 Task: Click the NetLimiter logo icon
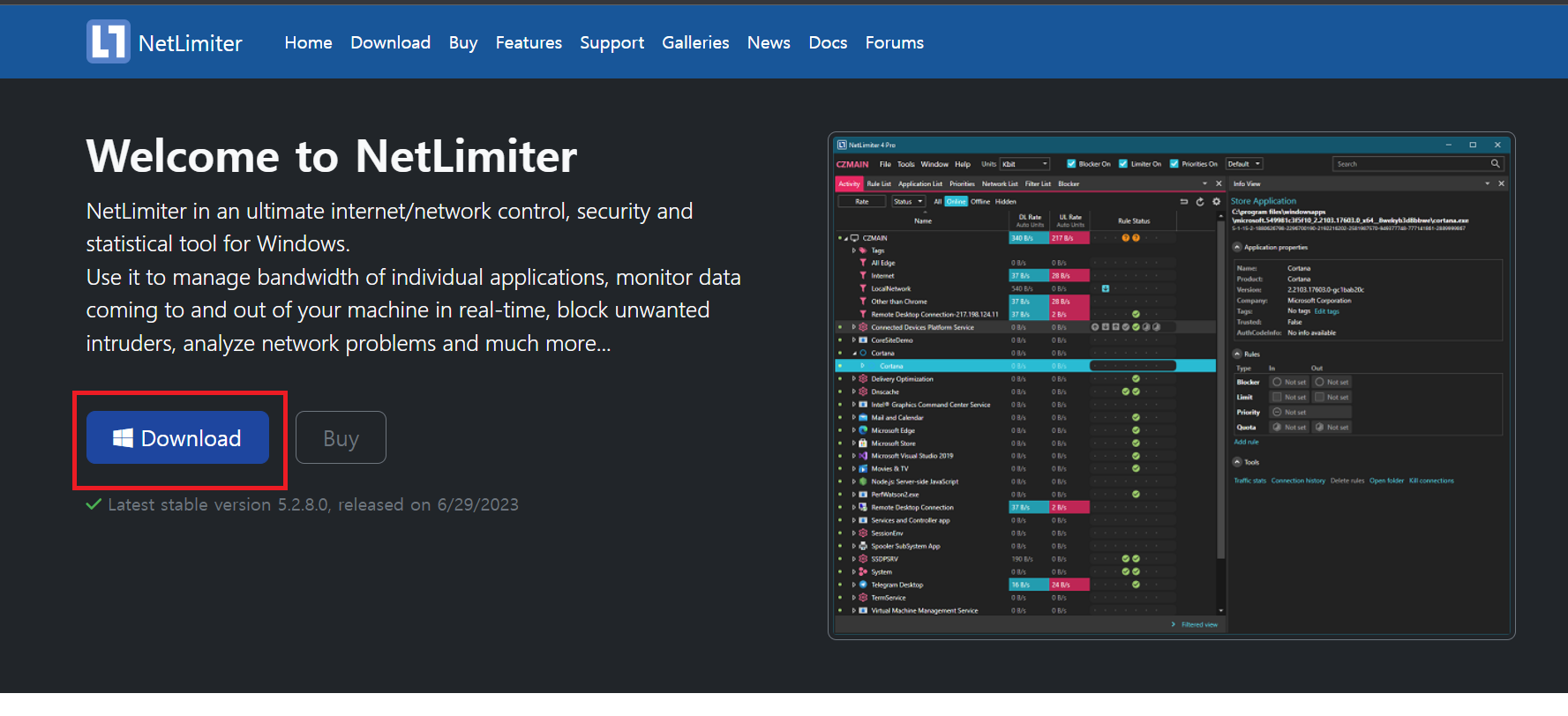(109, 41)
